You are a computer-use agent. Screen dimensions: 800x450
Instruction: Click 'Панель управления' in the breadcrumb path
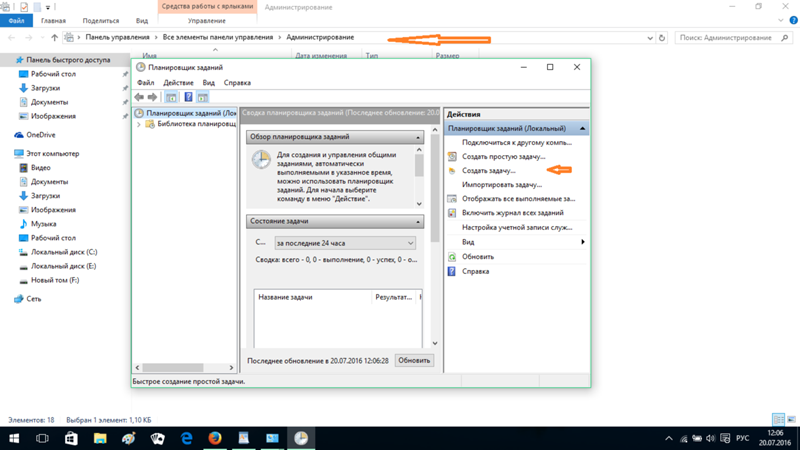(x=117, y=37)
